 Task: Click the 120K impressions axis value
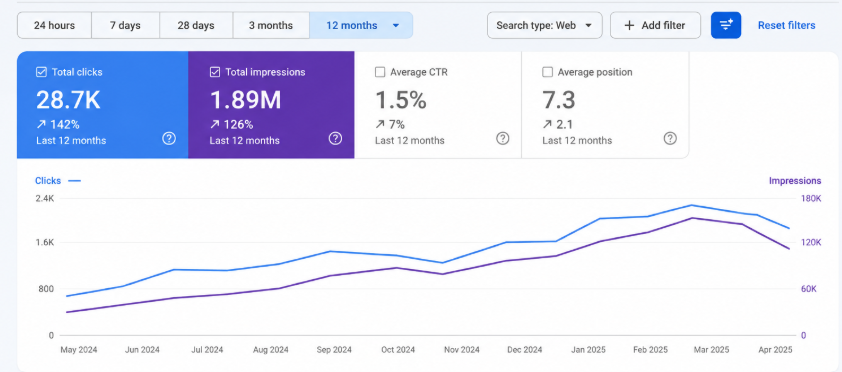(x=811, y=243)
